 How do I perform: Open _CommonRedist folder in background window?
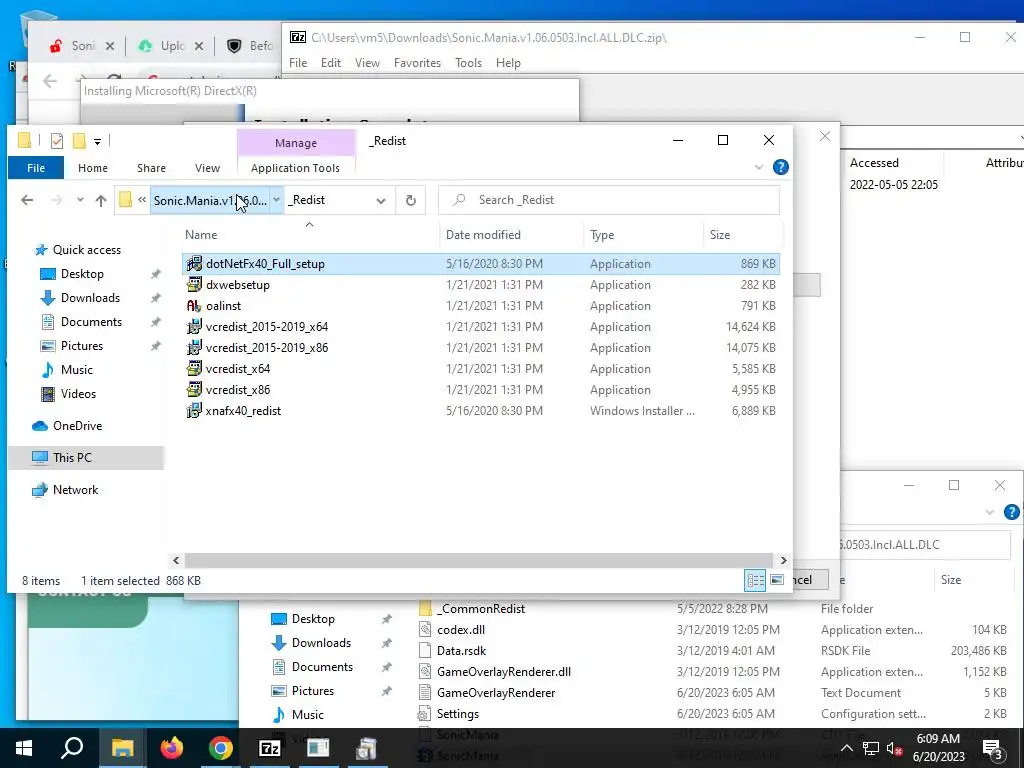tap(483, 609)
